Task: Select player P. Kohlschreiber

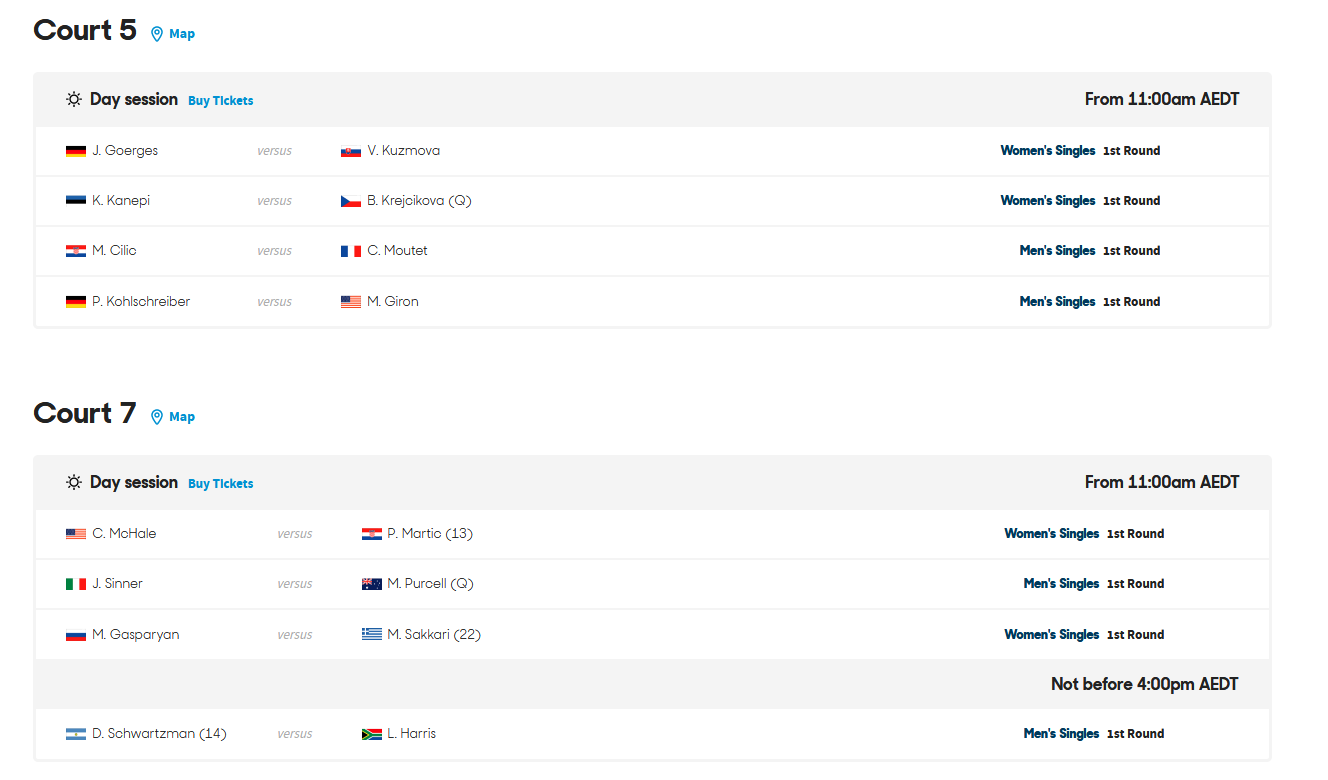Action: point(141,302)
